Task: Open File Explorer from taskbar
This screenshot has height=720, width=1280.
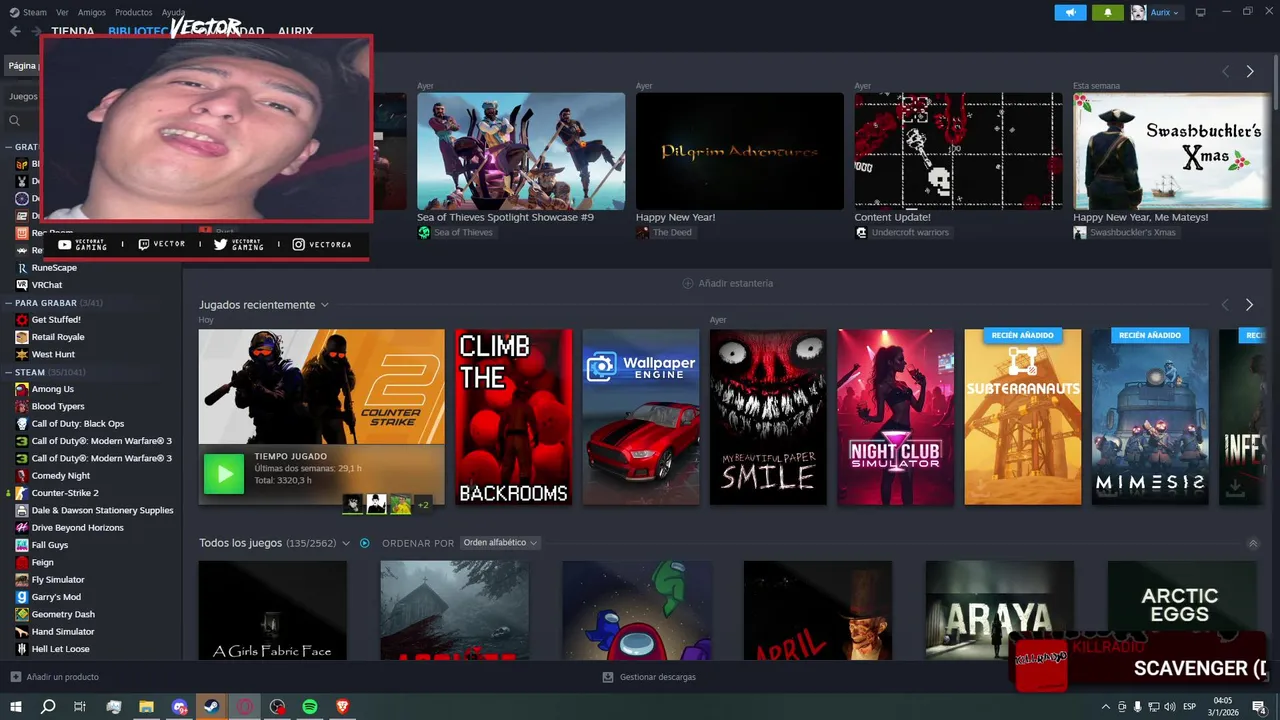Action: [x=146, y=706]
